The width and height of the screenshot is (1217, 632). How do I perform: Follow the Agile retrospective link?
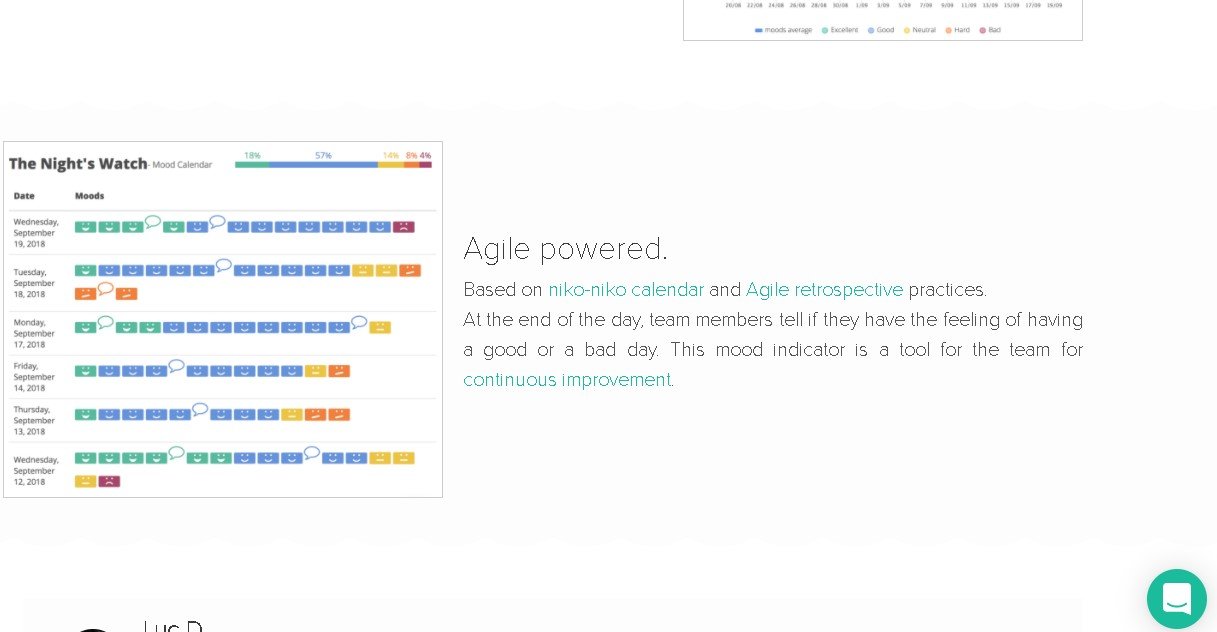[824, 290]
